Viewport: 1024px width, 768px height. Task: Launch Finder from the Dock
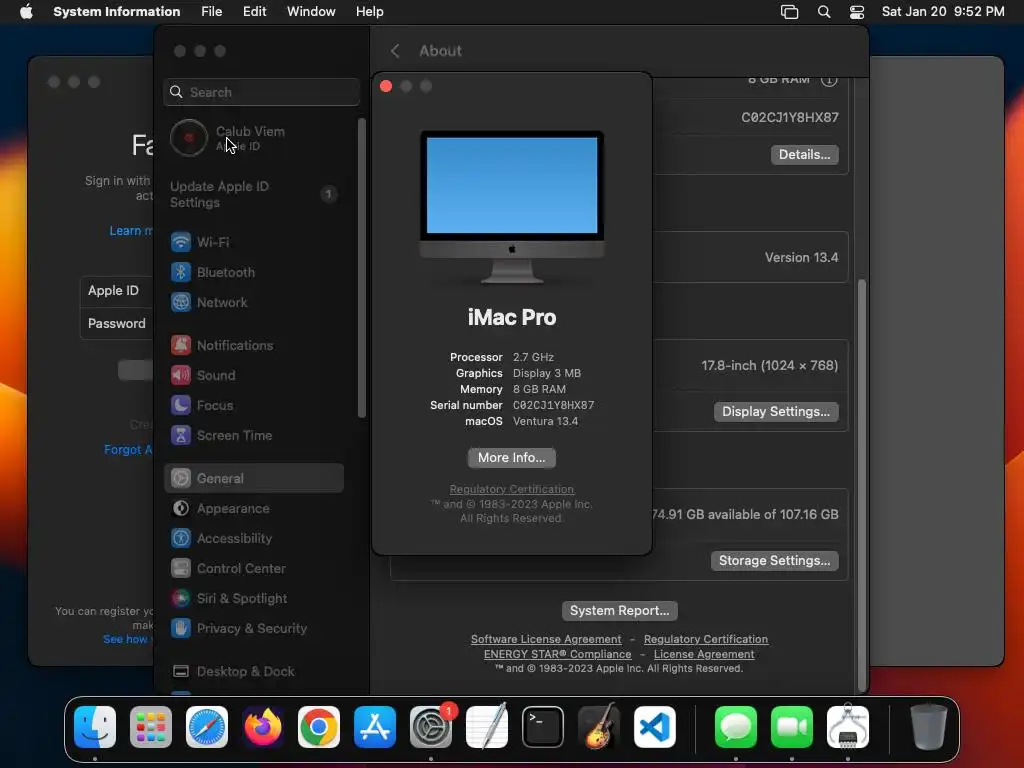point(95,727)
